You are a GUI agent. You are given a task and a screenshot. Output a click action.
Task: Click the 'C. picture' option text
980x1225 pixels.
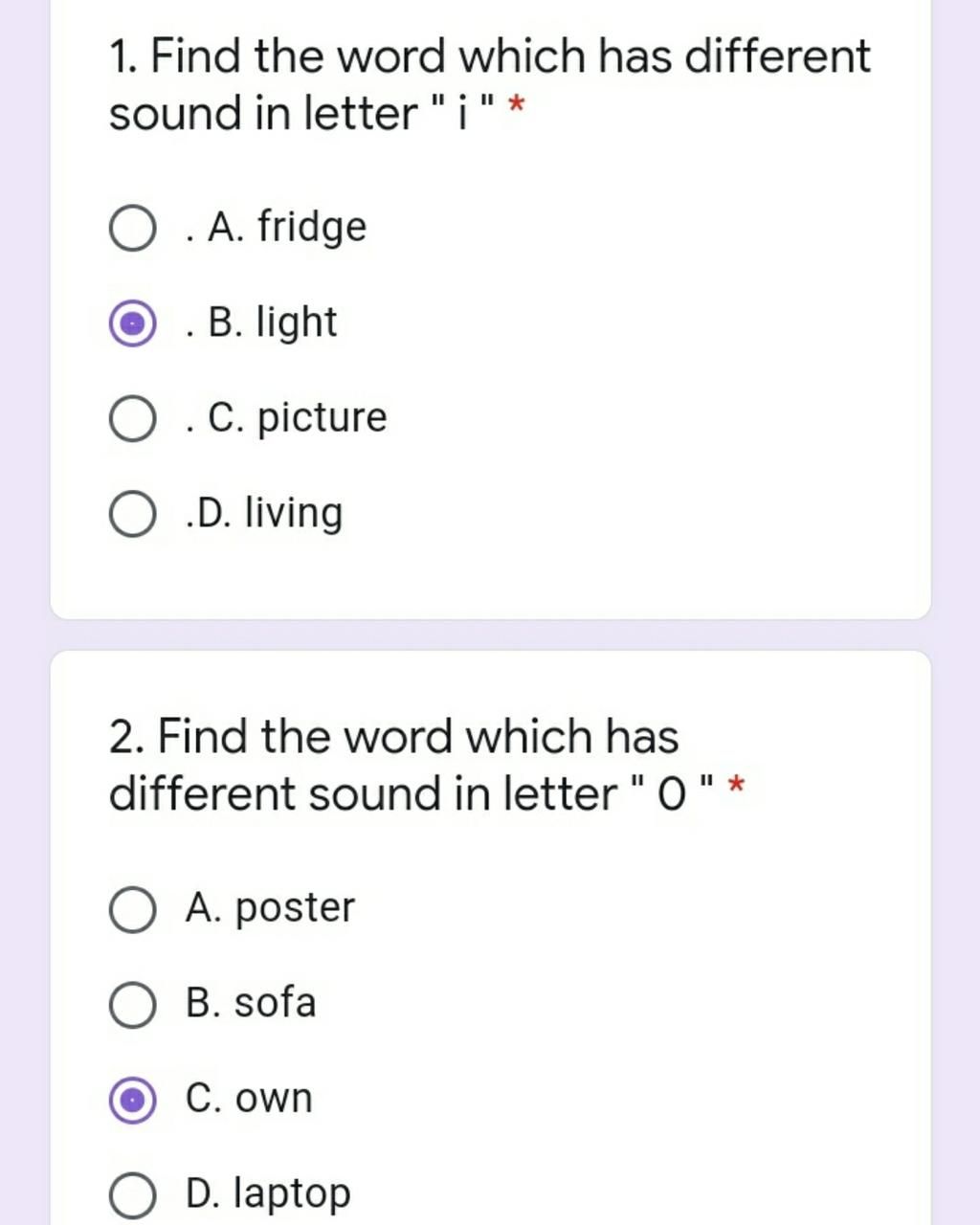coord(288,418)
